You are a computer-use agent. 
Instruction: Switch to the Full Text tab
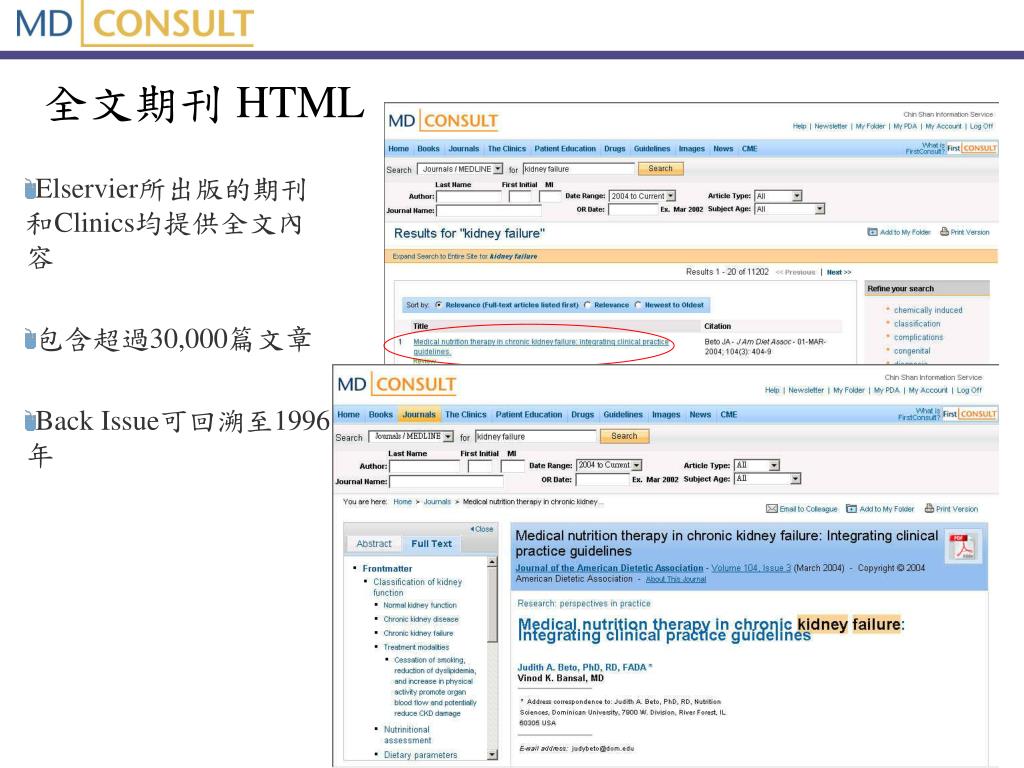[431, 543]
